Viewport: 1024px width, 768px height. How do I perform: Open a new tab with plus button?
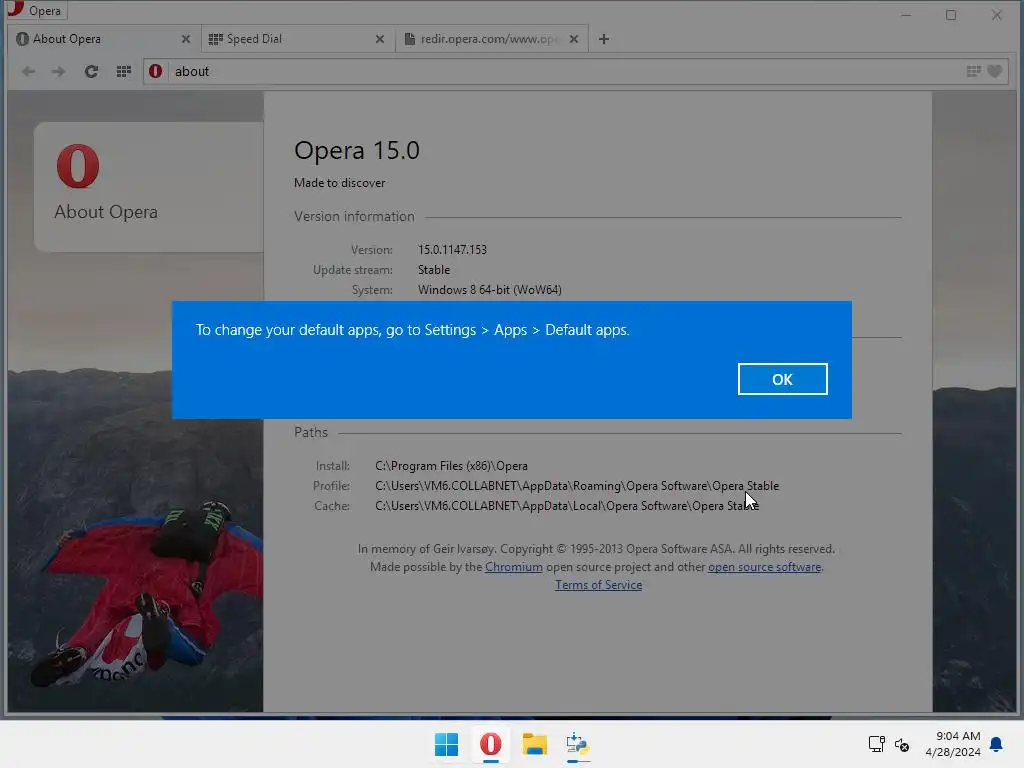pos(604,39)
